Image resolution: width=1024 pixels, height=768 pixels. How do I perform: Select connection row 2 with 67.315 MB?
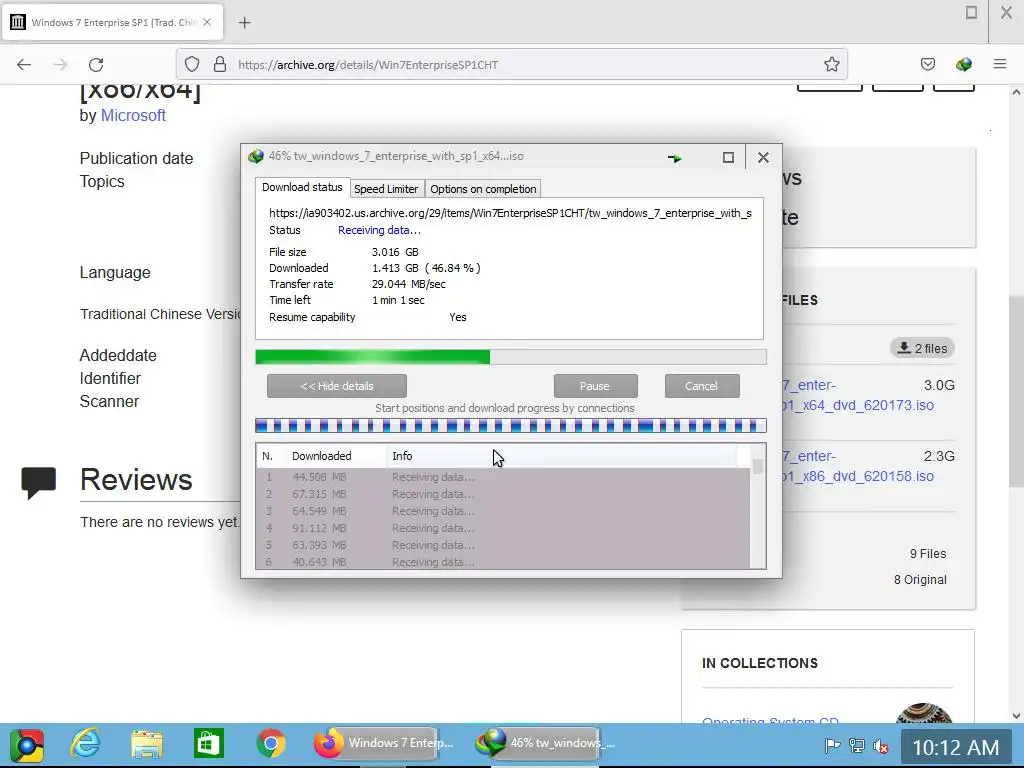(x=503, y=494)
